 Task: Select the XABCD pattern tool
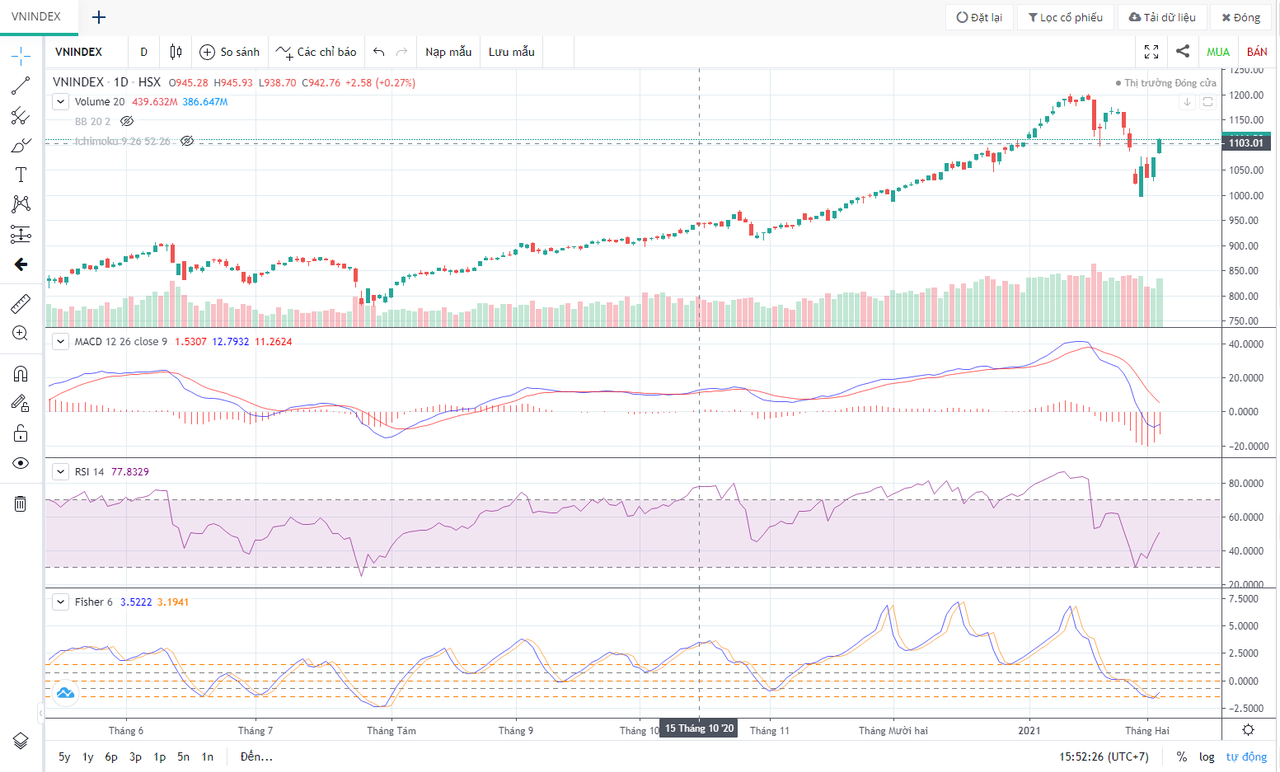click(x=20, y=204)
